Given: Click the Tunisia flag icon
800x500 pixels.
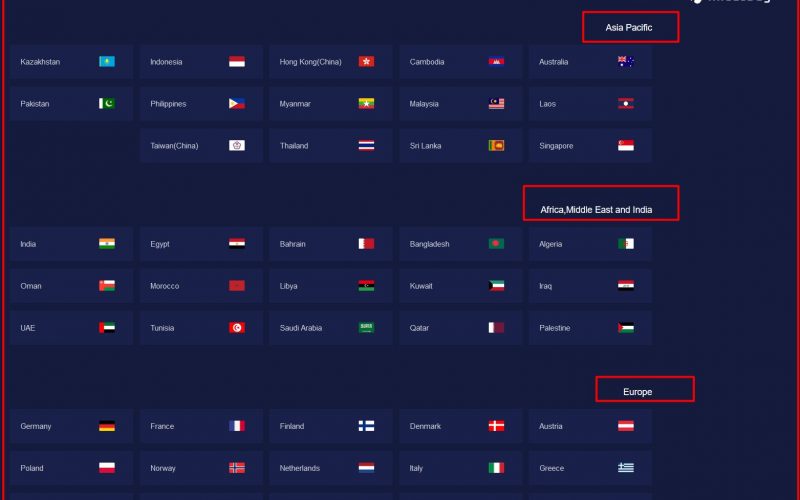Looking at the screenshot, I should (x=237, y=328).
